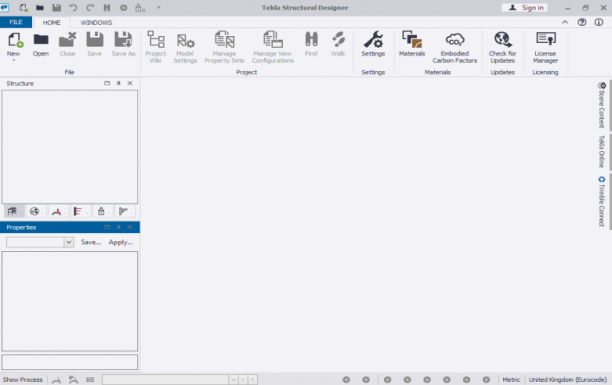Image resolution: width=612 pixels, height=385 pixels.
Task: Open an existing project file
Action: click(41, 44)
